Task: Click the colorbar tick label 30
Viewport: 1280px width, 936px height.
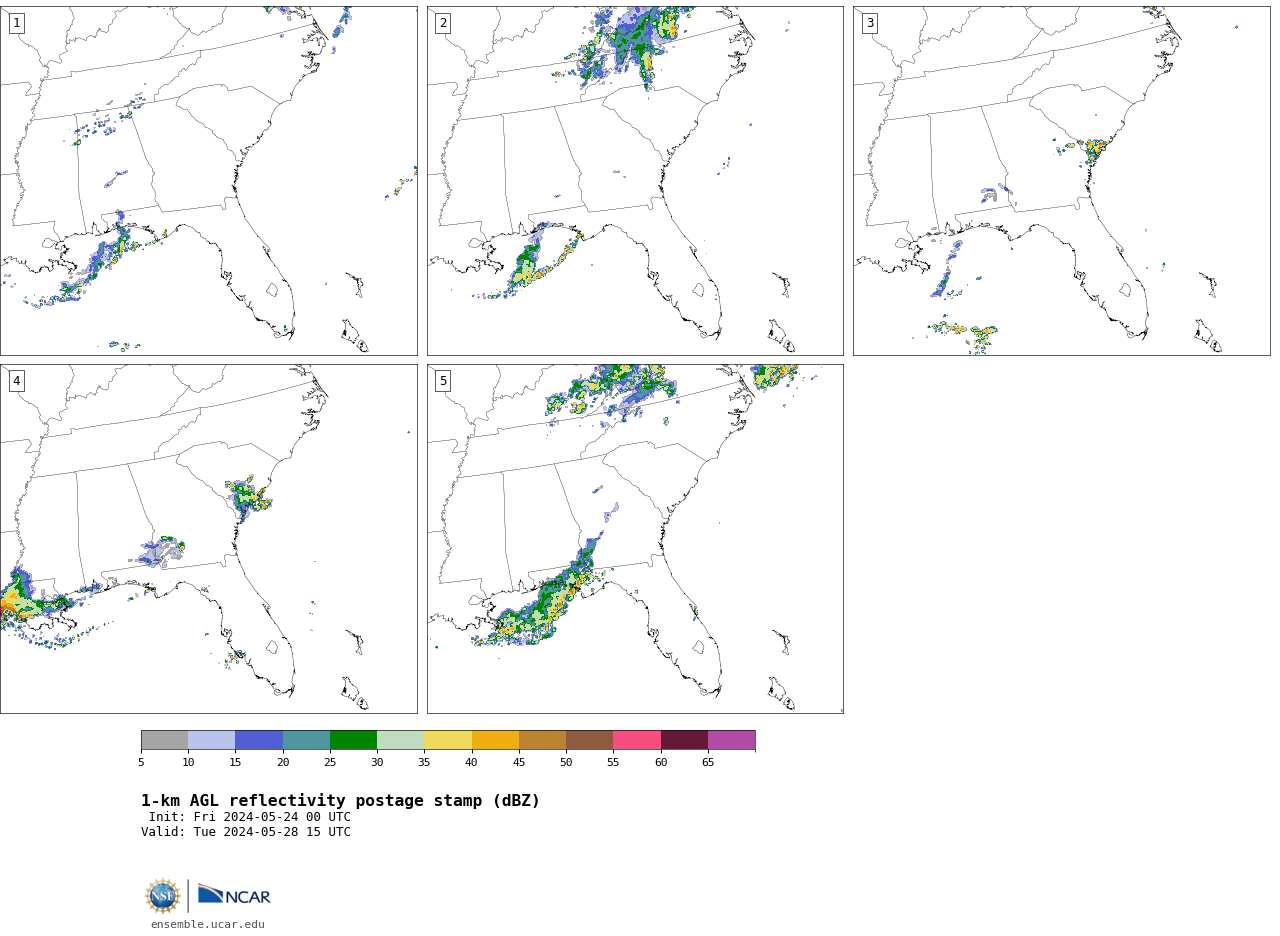Action: [x=377, y=763]
